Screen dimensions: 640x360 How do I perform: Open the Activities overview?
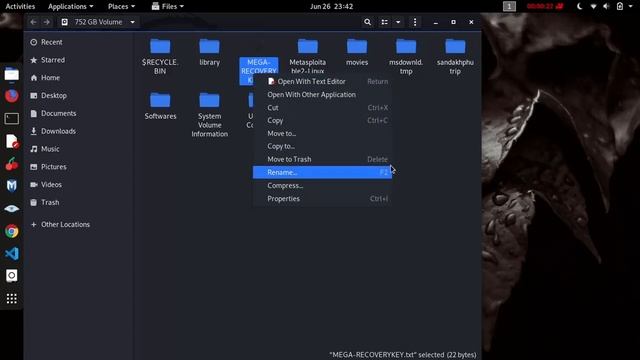tap(20, 6)
